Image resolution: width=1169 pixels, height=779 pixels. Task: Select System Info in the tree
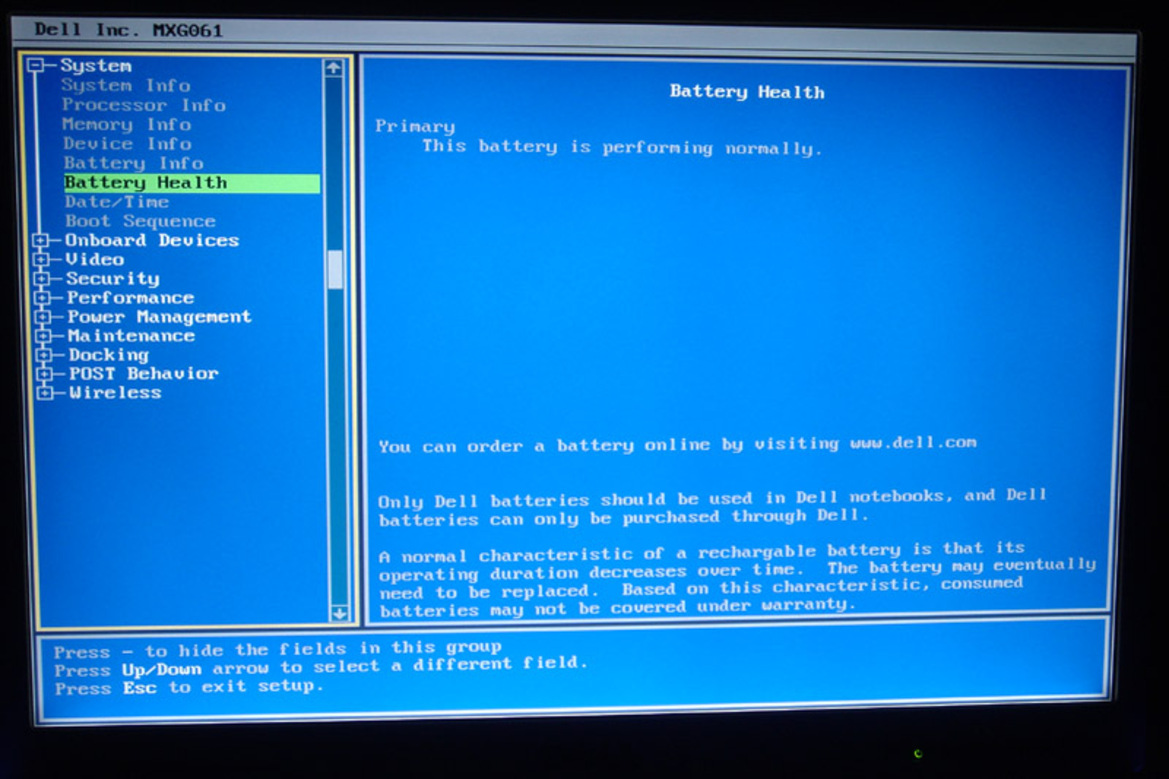point(125,85)
